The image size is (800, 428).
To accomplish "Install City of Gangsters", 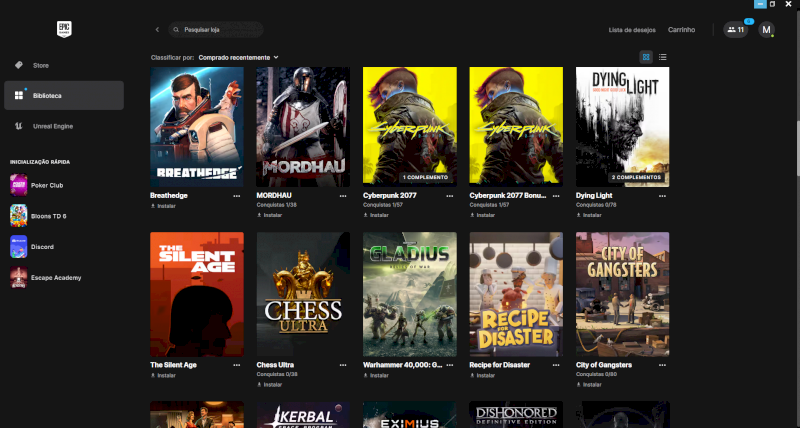I will tap(589, 385).
